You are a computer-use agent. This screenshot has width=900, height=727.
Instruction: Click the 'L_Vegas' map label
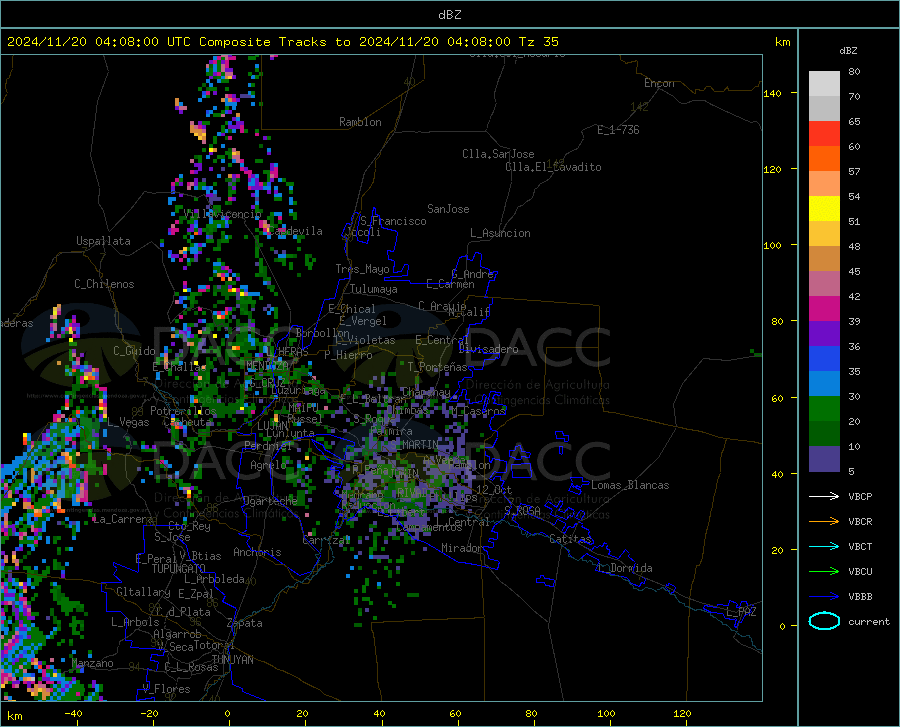(129, 422)
